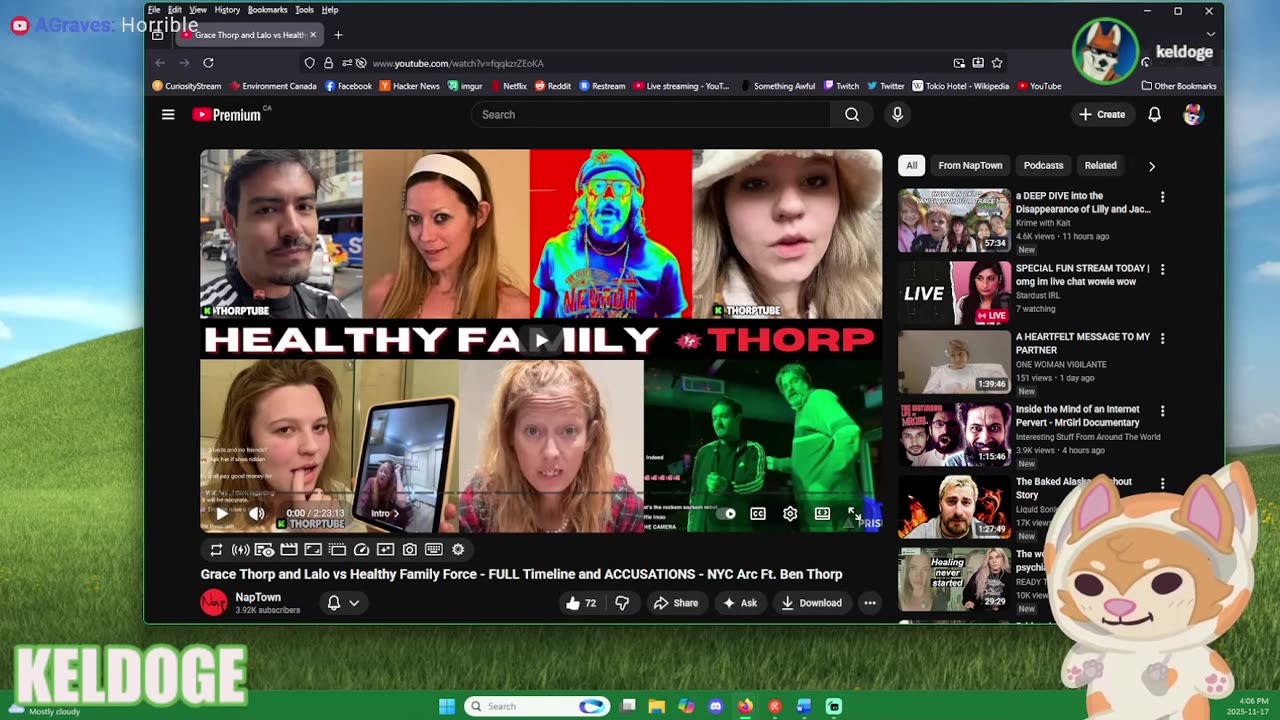Viewport: 1280px width, 720px height.
Task: Open options for Baked Alaska video
Action: pyautogui.click(x=1162, y=483)
